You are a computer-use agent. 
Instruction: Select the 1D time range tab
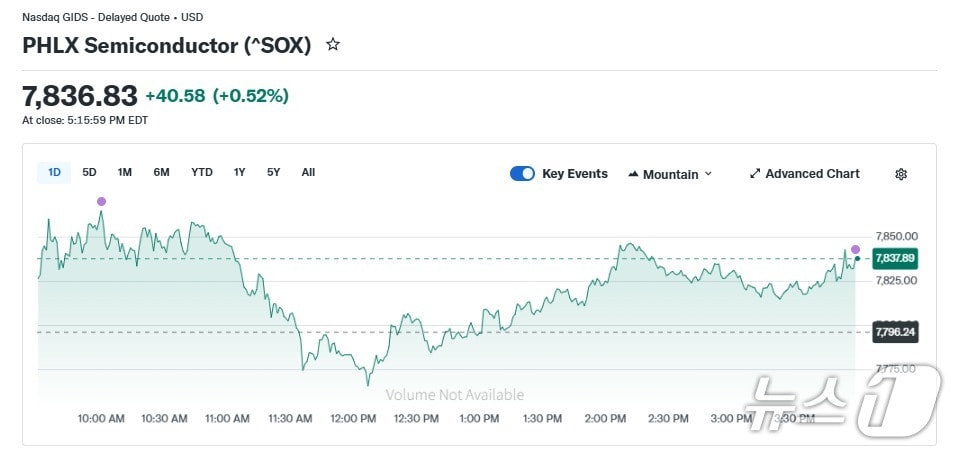pyautogui.click(x=54, y=172)
